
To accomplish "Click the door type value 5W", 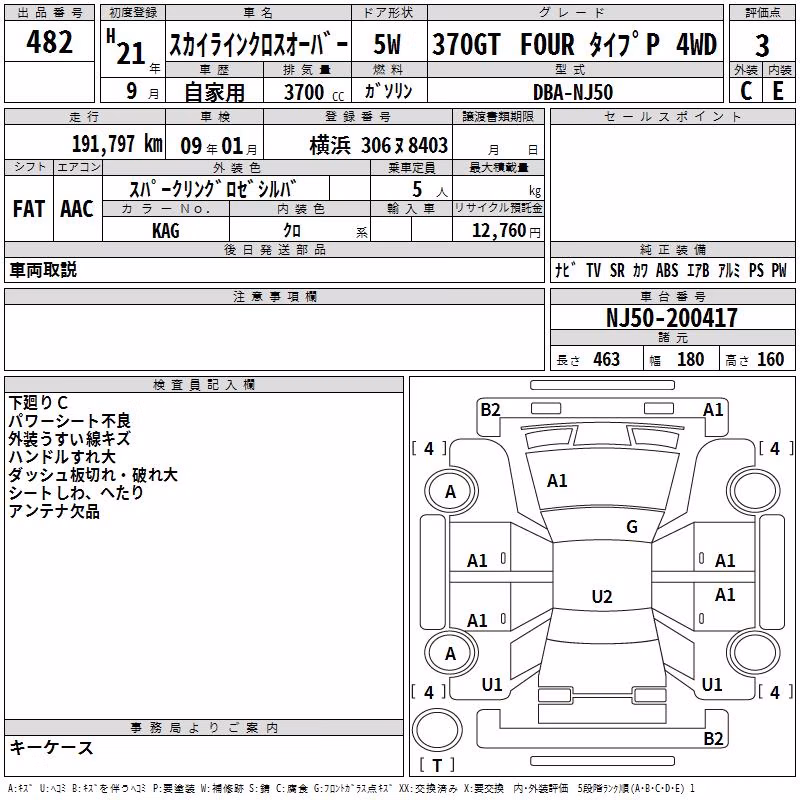I will point(387,44).
